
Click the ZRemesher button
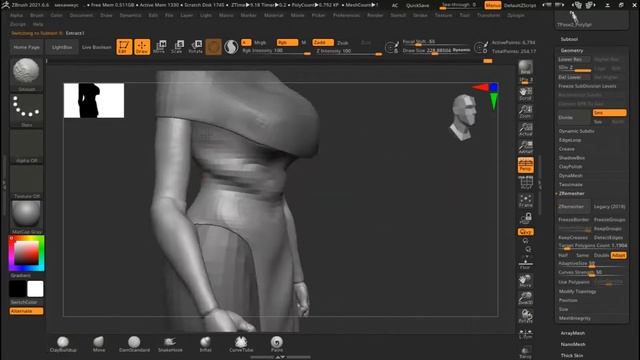click(x=574, y=207)
